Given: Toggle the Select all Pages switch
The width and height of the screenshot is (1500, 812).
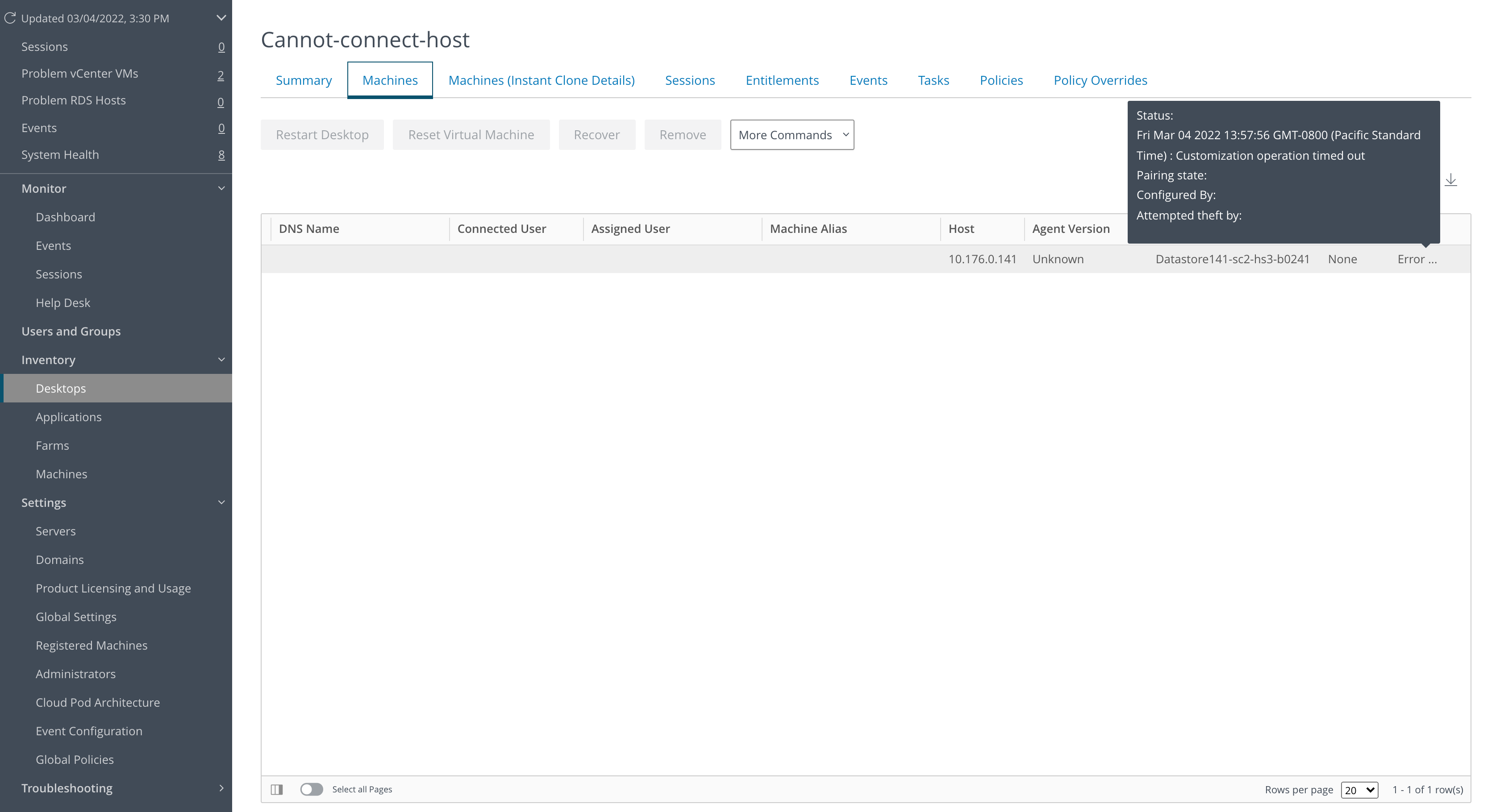Looking at the screenshot, I should tap(312, 789).
